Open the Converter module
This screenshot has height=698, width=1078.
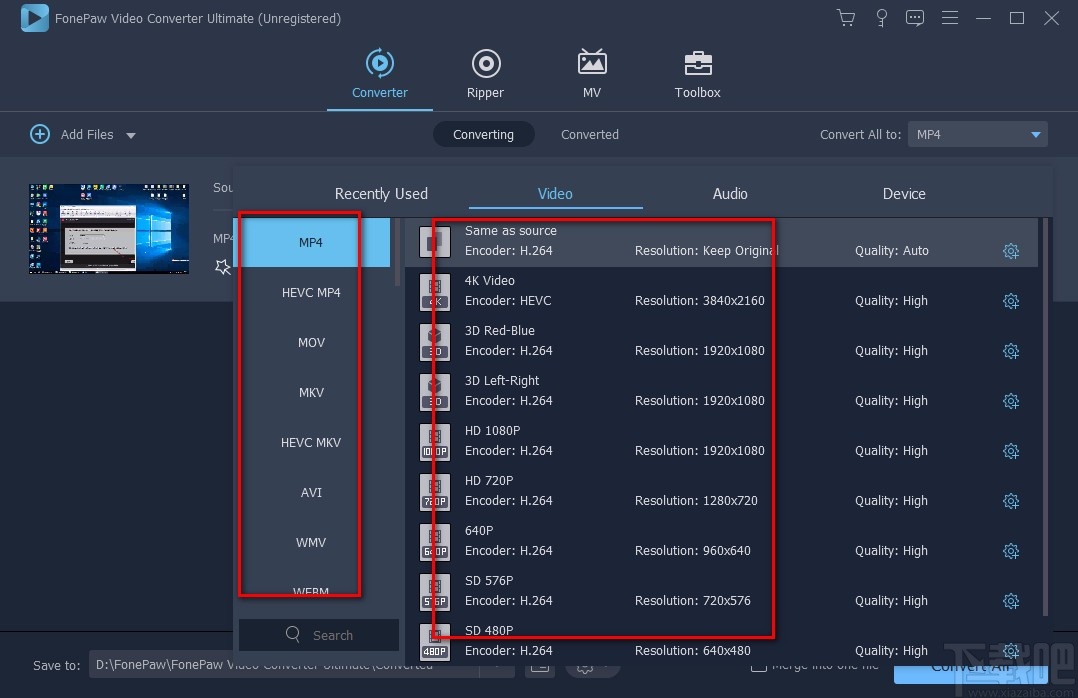[x=380, y=74]
